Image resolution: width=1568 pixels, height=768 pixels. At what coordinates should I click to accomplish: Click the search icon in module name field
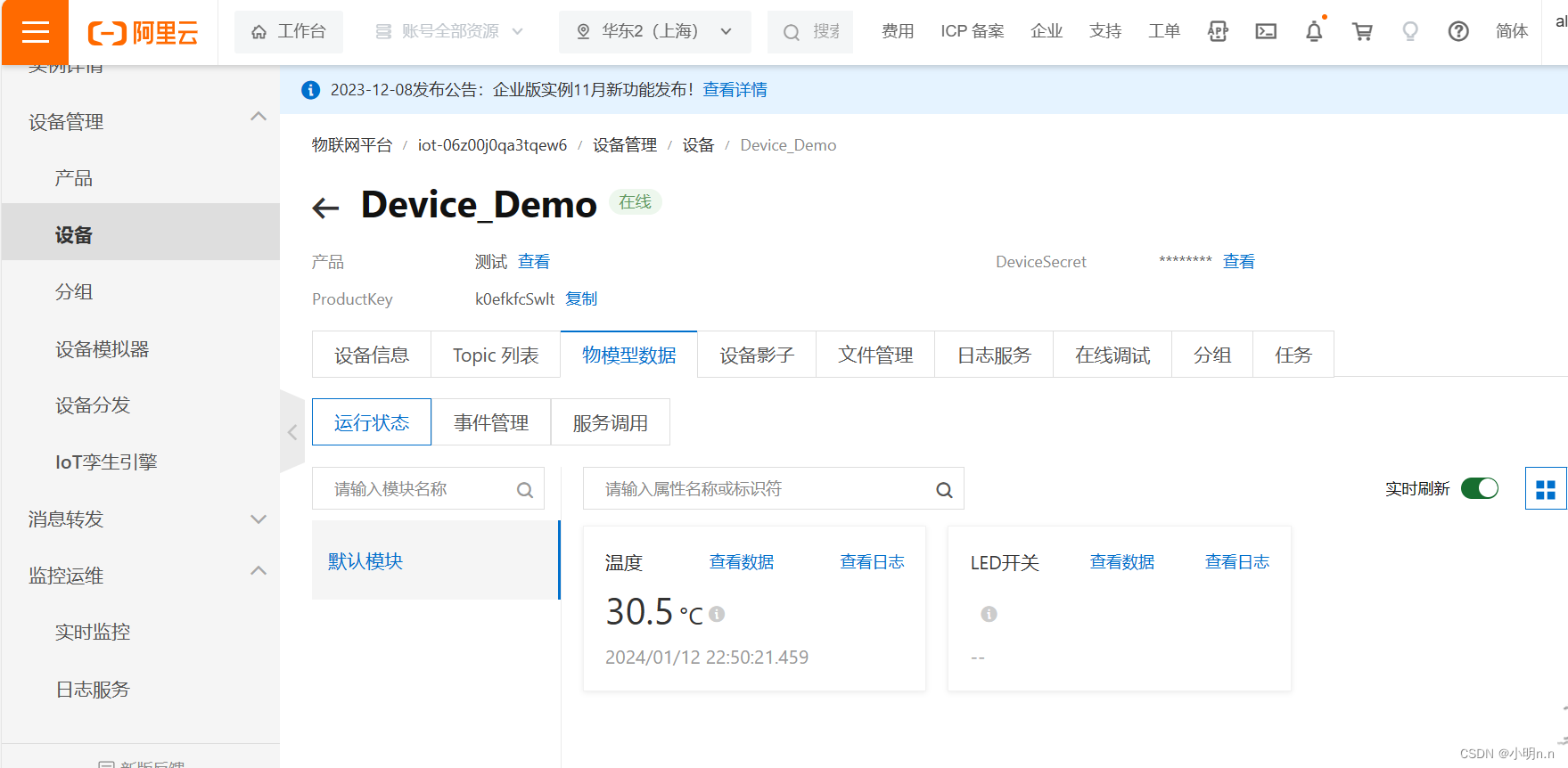[525, 490]
